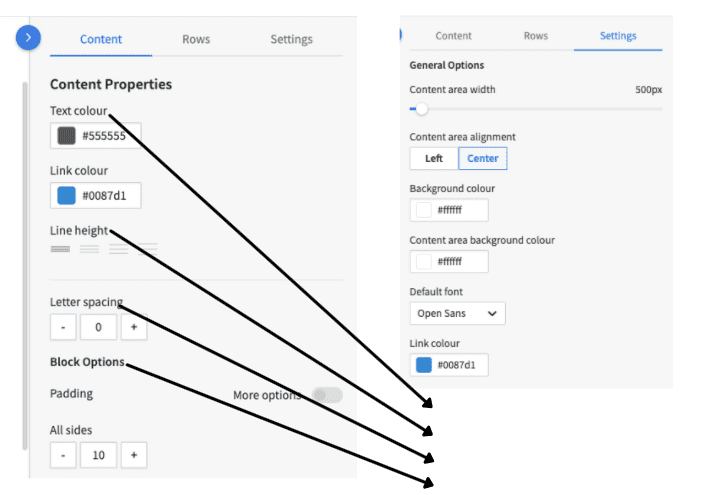Set content area alignment to Center
The width and height of the screenshot is (717, 495).
(x=483, y=159)
